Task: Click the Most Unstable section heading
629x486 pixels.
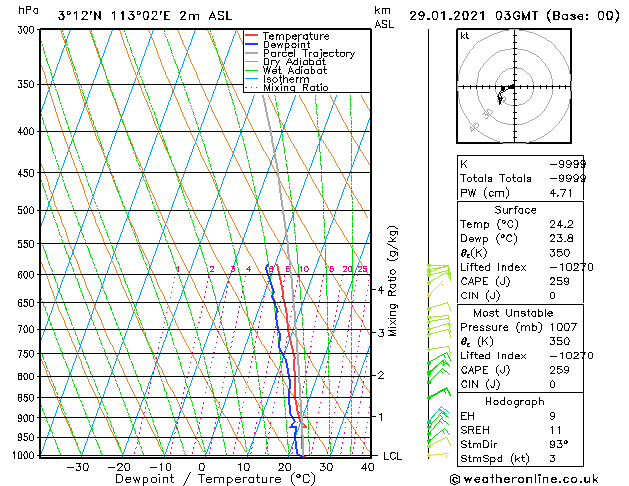Action: click(x=513, y=313)
